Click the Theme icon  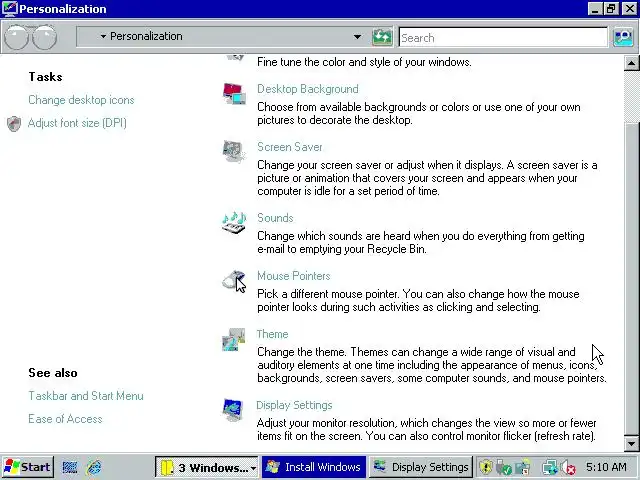[x=234, y=339]
